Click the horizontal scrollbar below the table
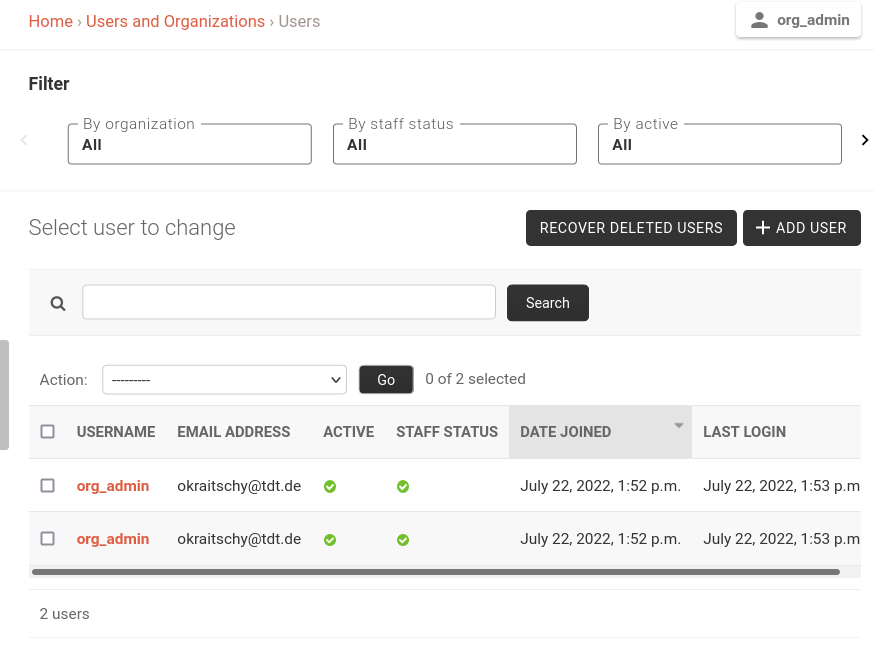The height and width of the screenshot is (655, 874). (437, 570)
